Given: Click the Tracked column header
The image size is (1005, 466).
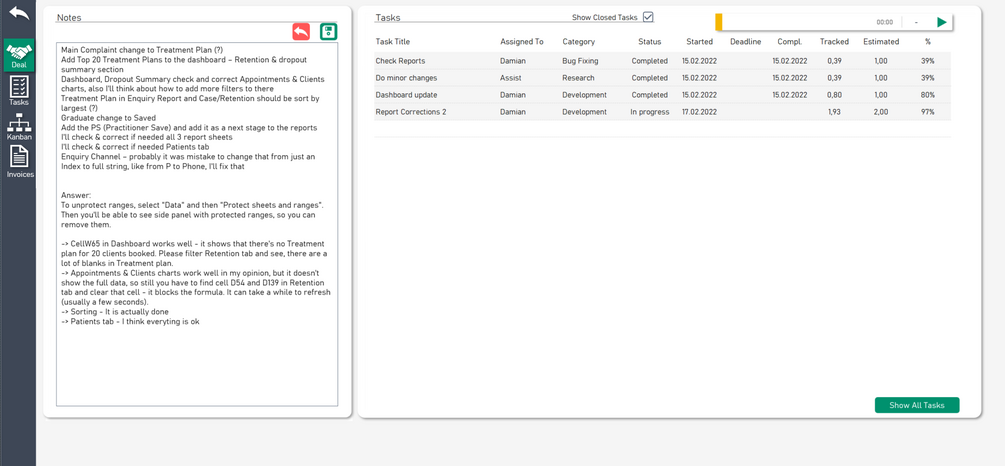Looking at the screenshot, I should point(835,42).
